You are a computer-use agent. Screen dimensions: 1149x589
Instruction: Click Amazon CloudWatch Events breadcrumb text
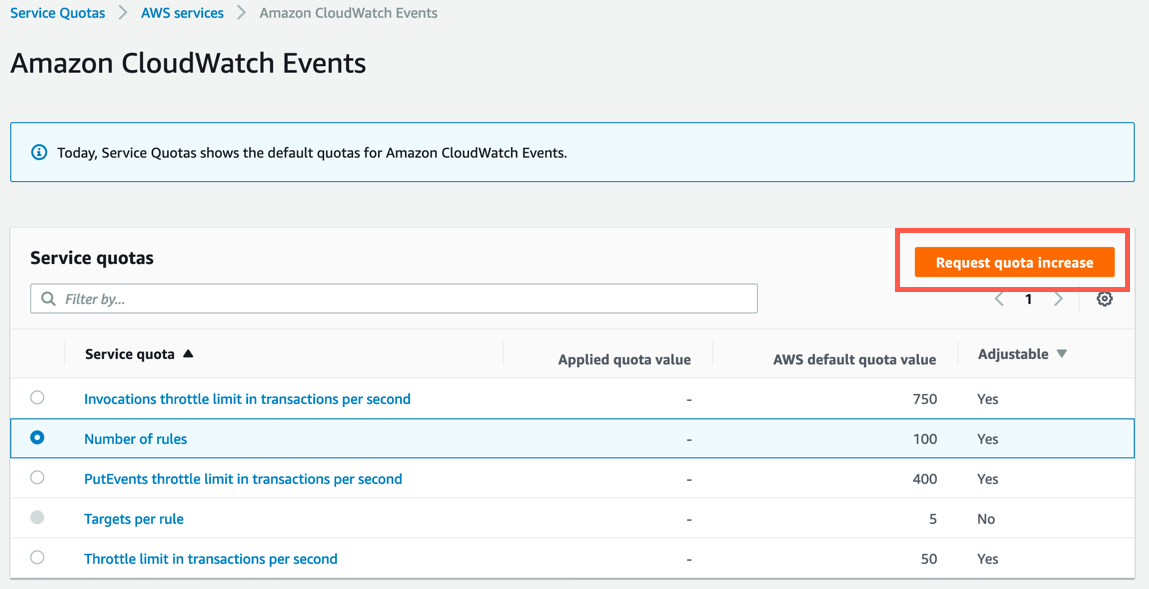point(349,13)
